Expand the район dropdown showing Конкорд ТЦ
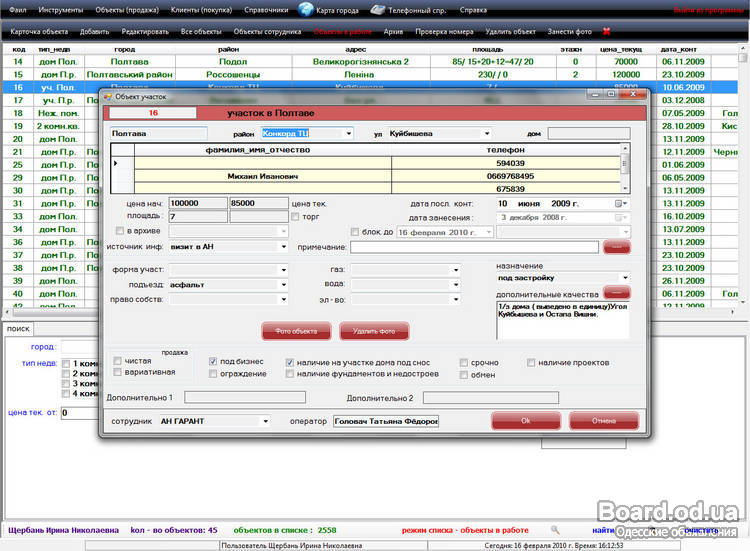Viewport: 750px width, 551px height. [x=348, y=133]
